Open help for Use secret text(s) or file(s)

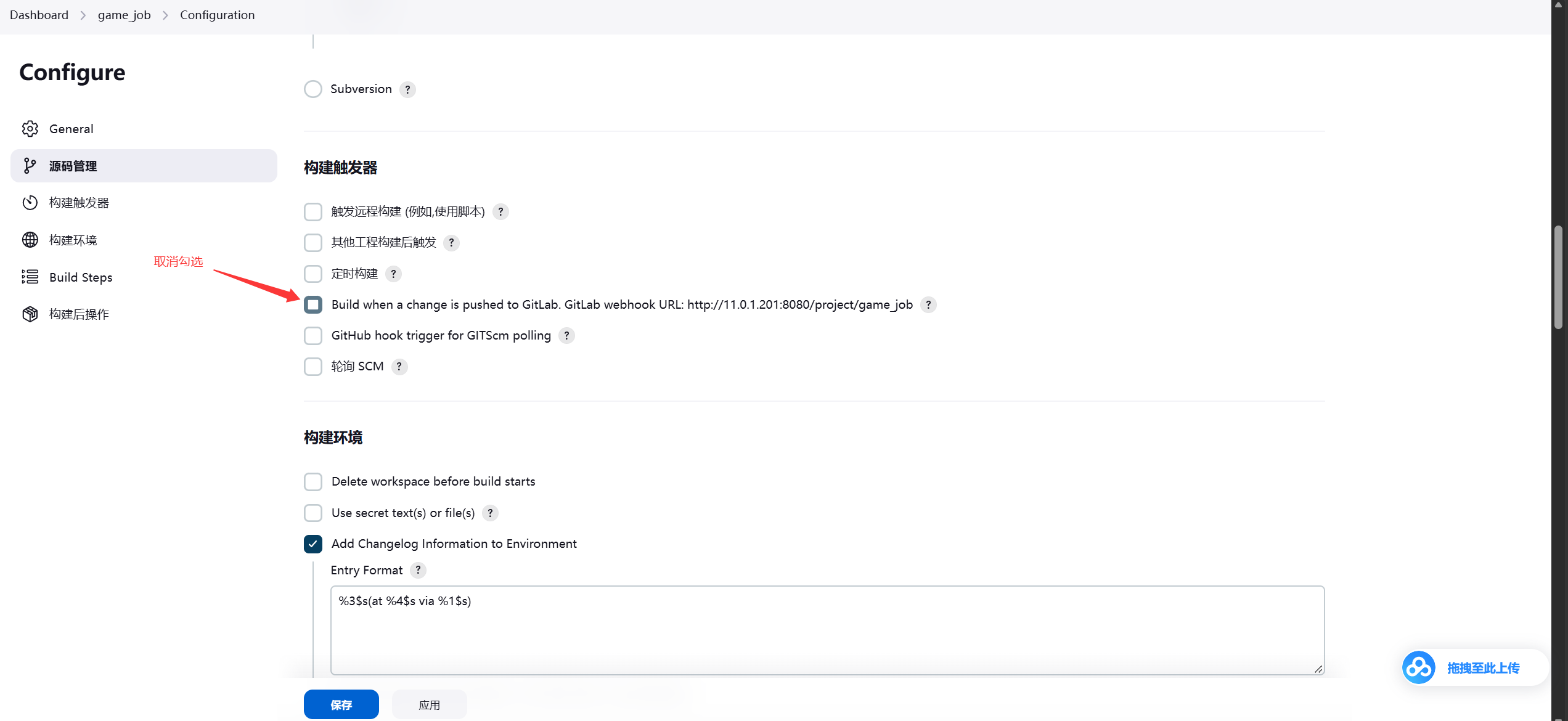pos(490,513)
